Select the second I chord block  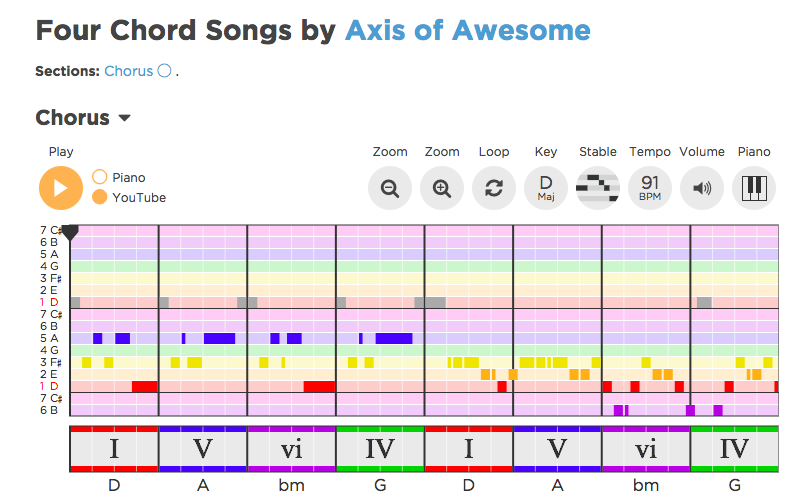(x=469, y=449)
